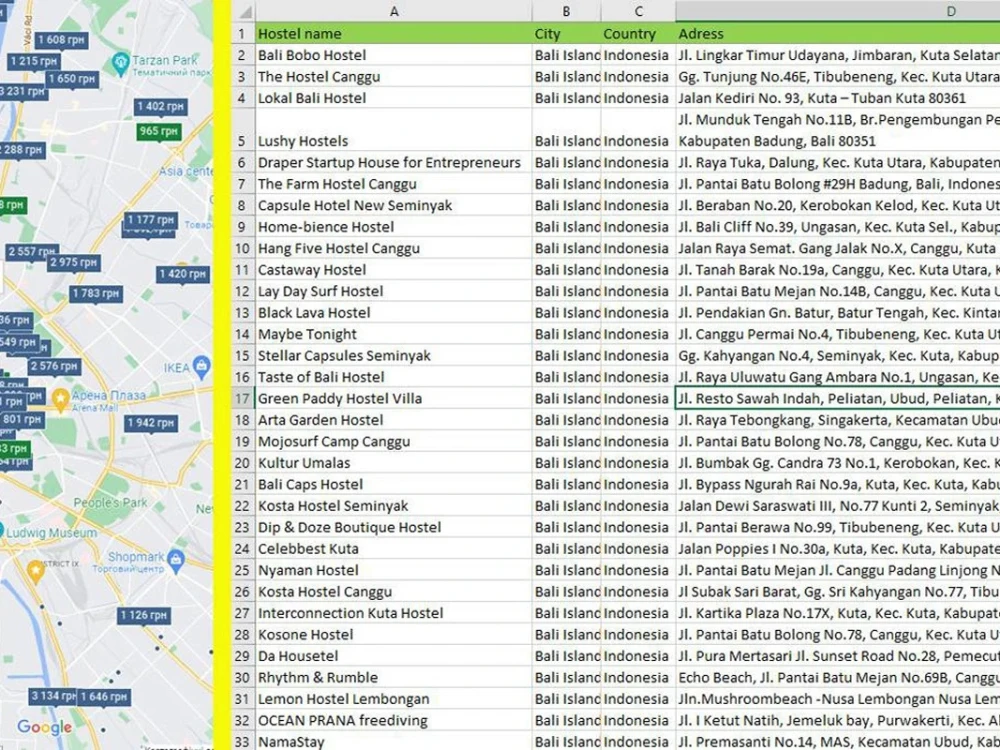1000x750 pixels.
Task: Click the 'Hostel name' header cell
Action: [393, 34]
